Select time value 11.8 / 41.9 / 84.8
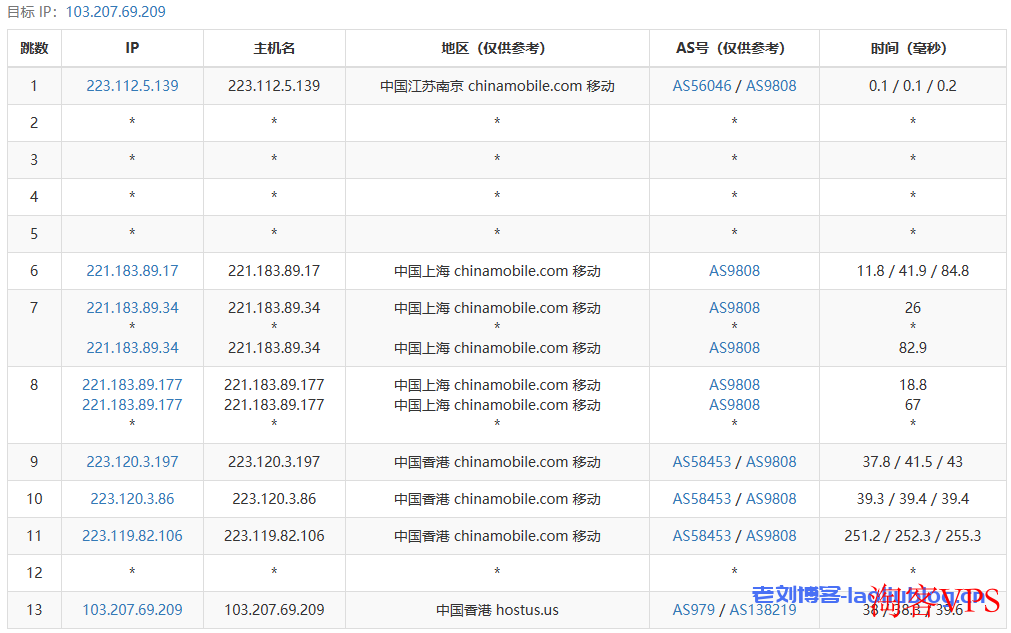 click(912, 271)
